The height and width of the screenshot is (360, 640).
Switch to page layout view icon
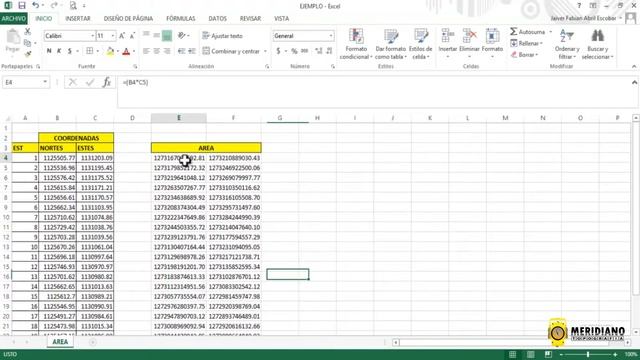[x=530, y=354]
